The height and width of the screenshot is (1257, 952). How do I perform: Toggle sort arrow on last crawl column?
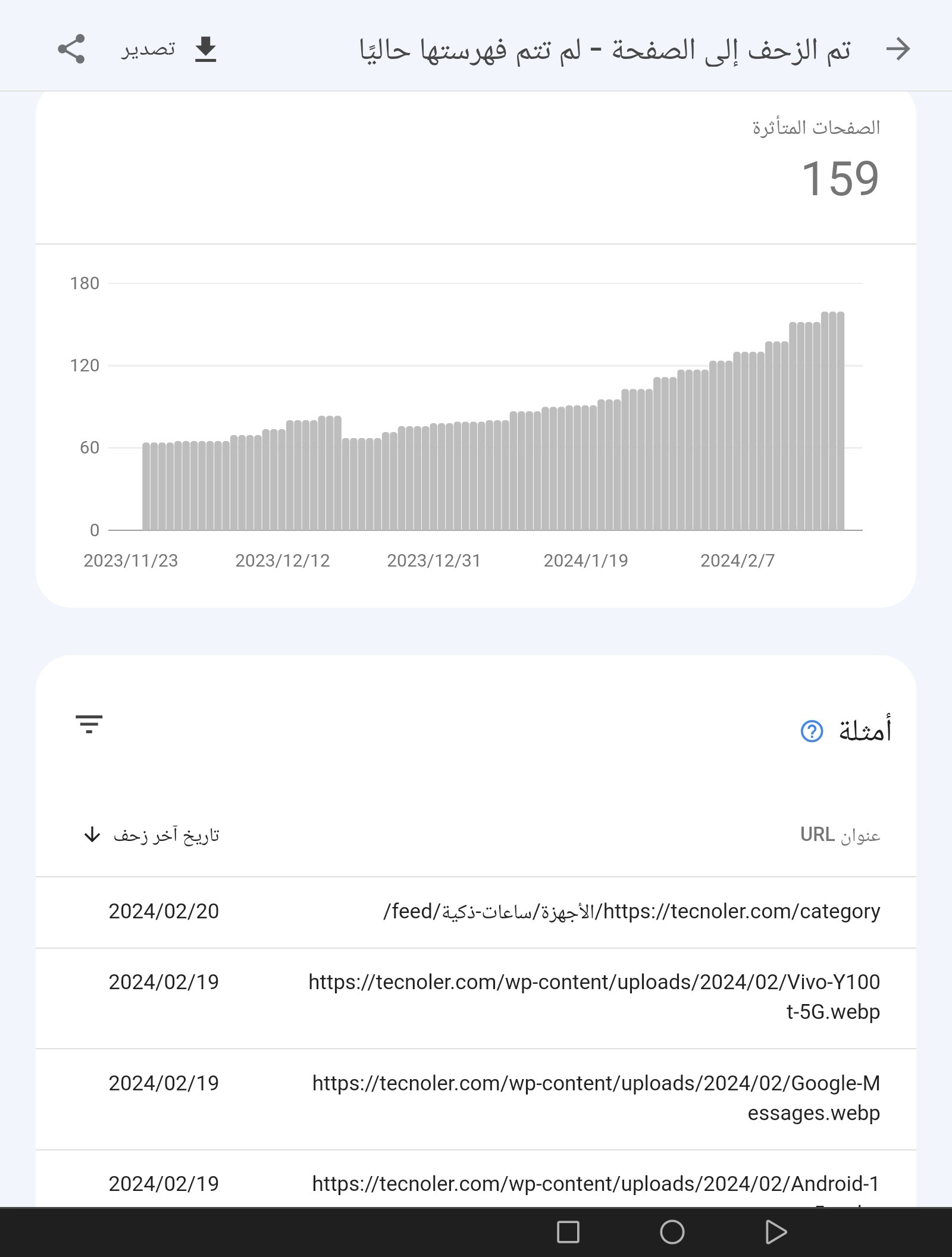point(92,834)
